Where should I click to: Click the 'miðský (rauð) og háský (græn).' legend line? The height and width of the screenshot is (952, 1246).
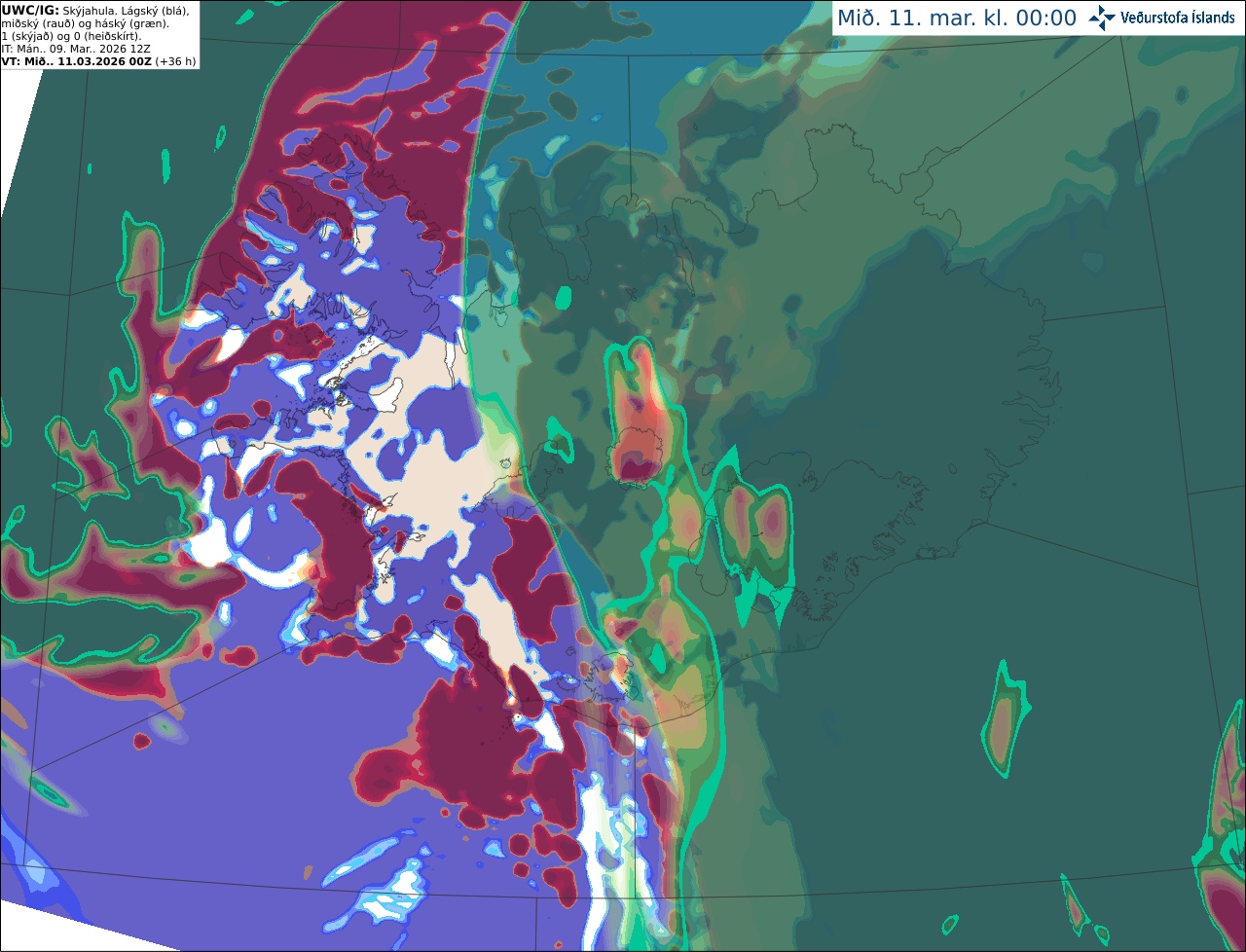[x=85, y=23]
